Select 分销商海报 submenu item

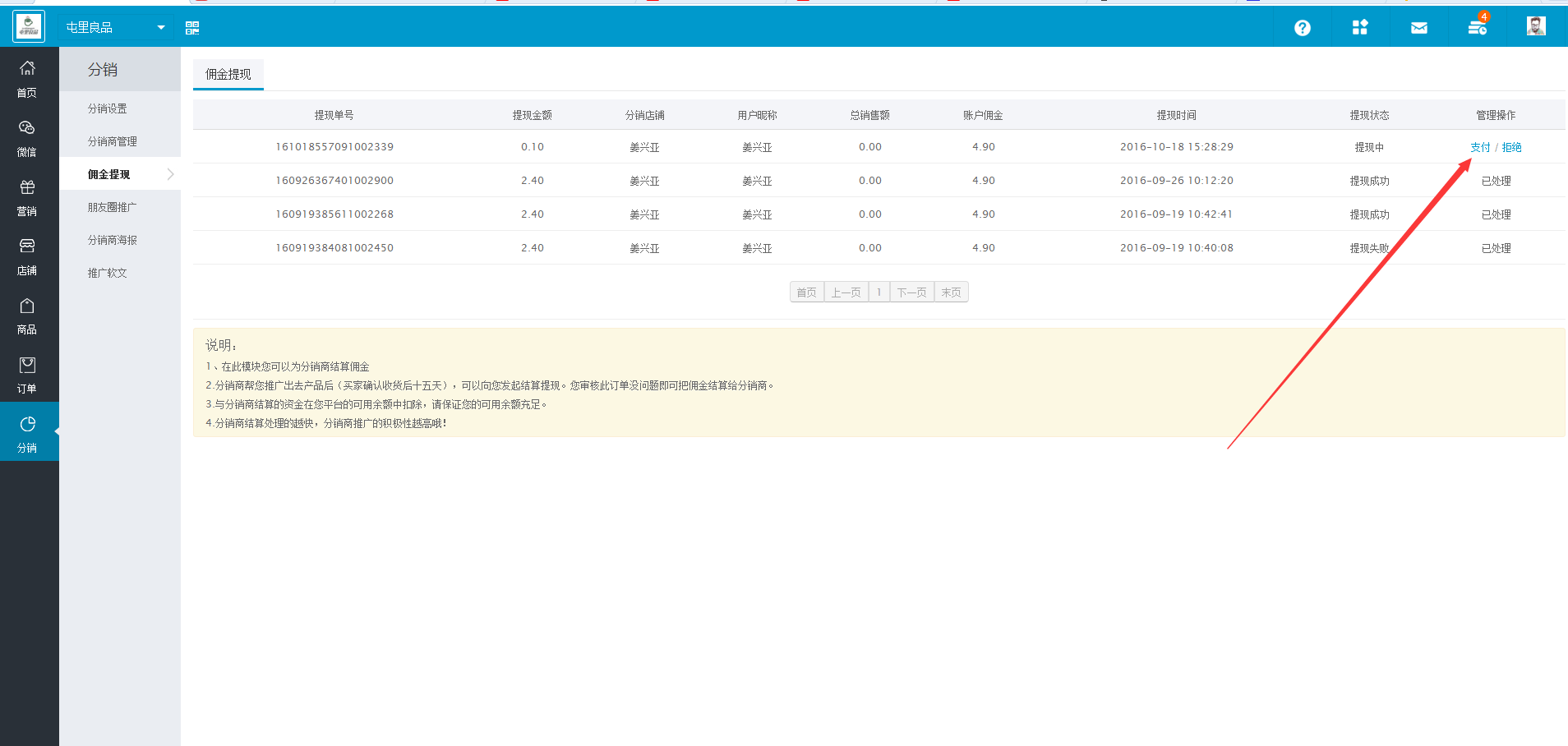(113, 240)
